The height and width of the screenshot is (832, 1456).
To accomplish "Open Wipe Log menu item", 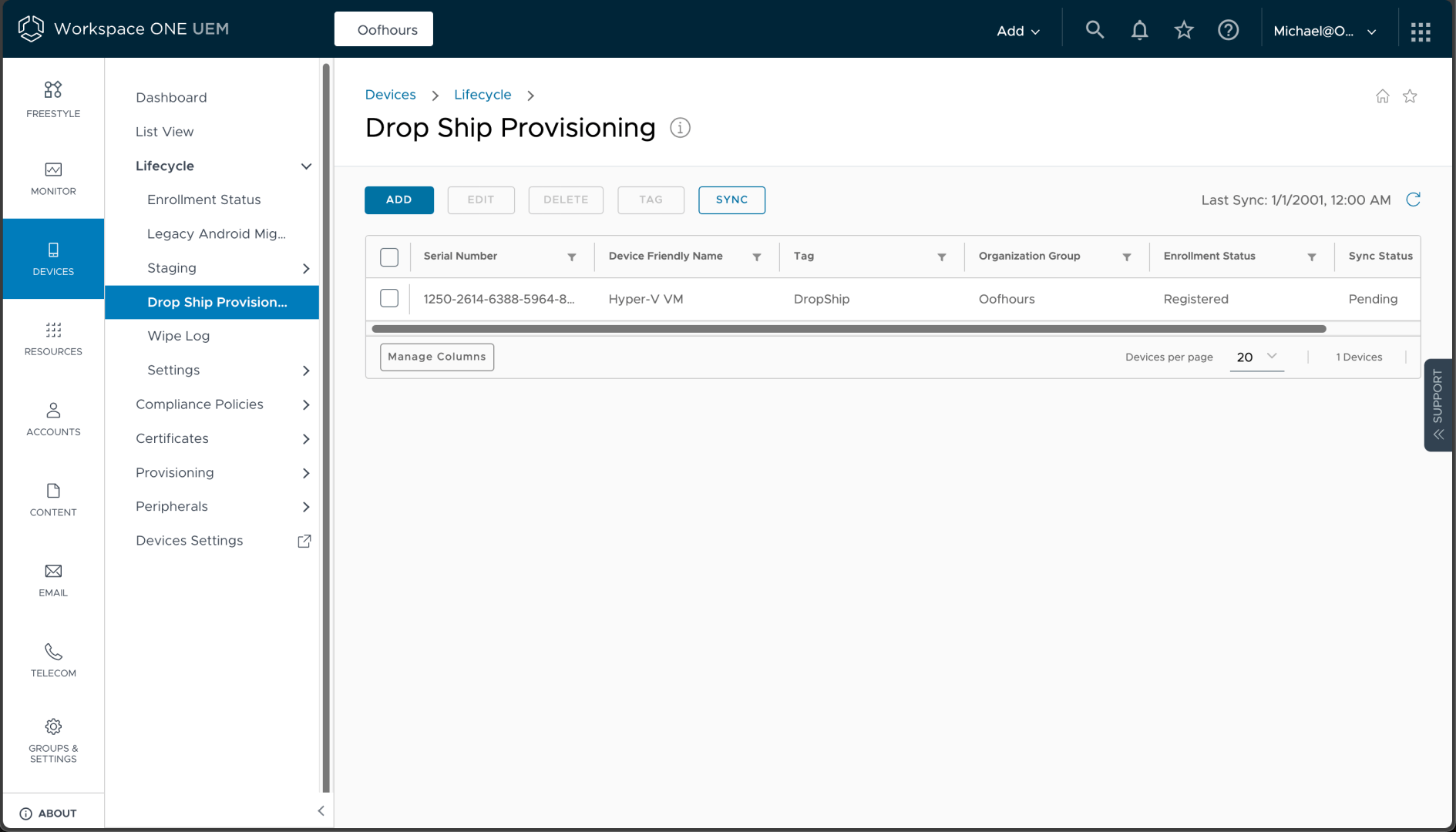I will pyautogui.click(x=178, y=336).
